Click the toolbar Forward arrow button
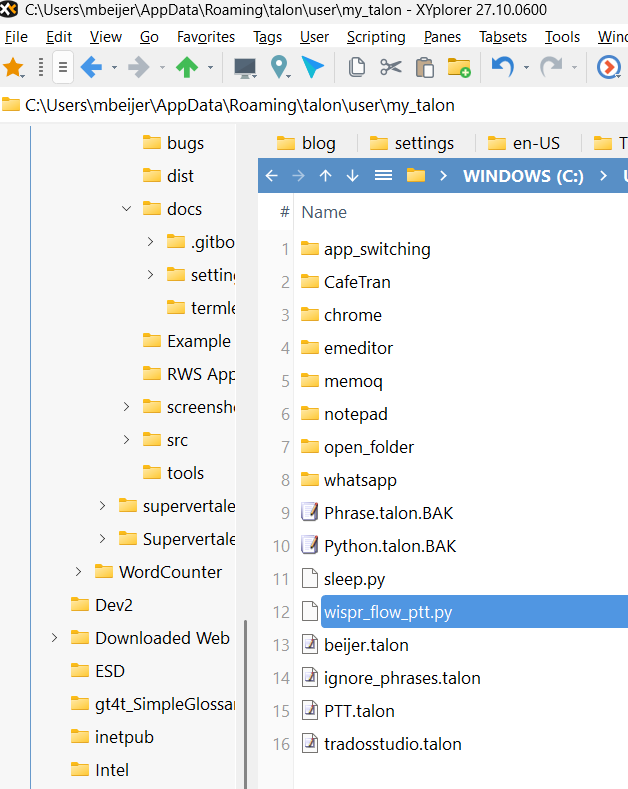Screen dimensions: 628x789 pyautogui.click(x=139, y=67)
